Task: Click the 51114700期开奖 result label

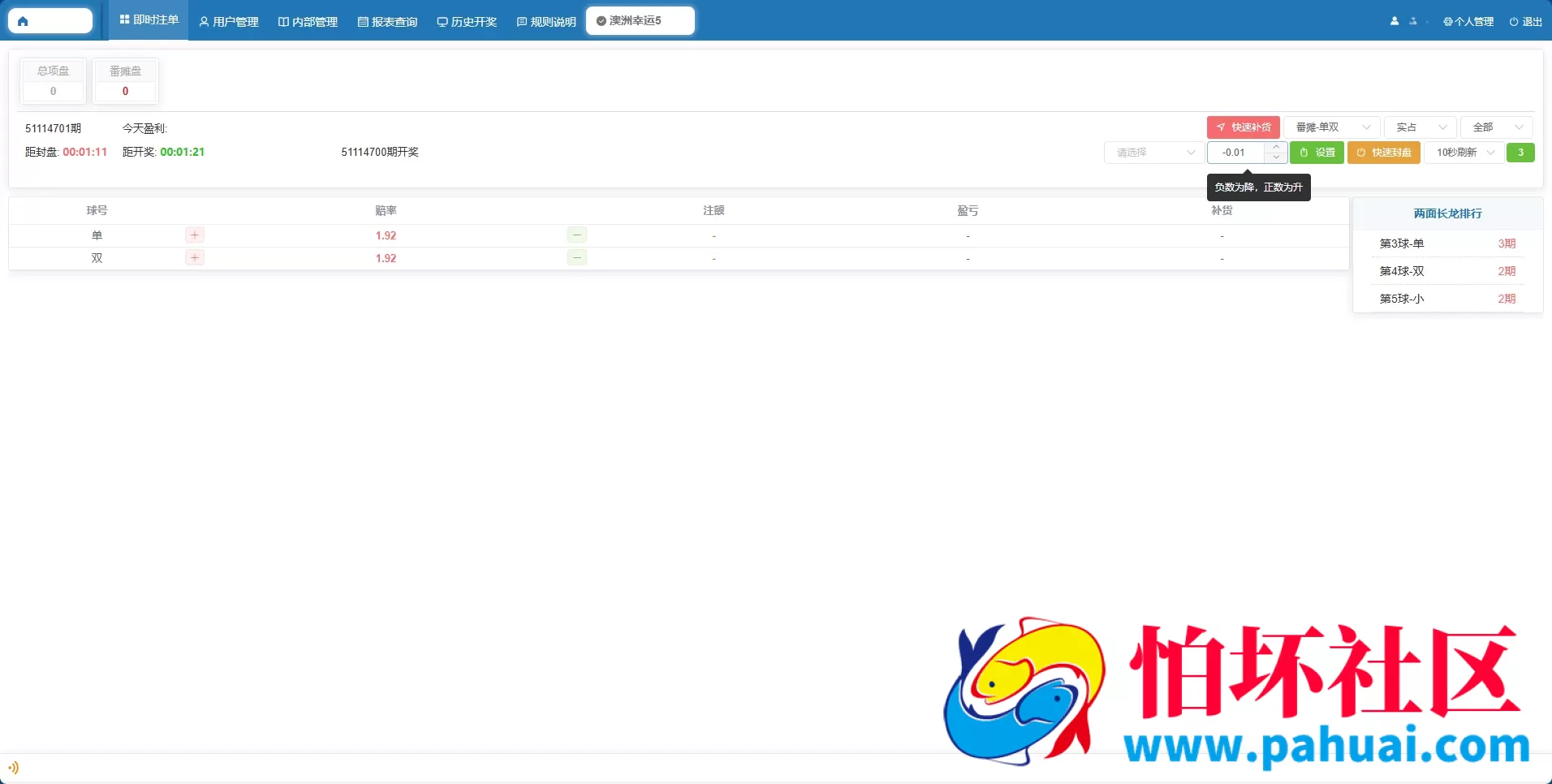Action: [x=380, y=153]
